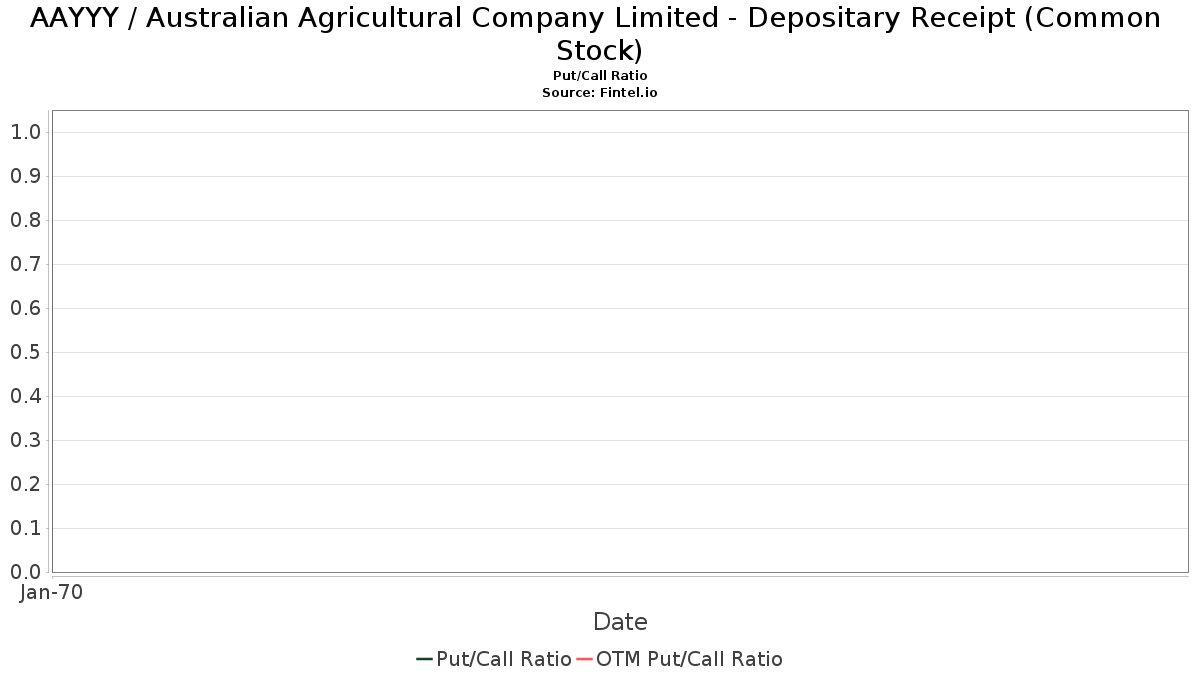The width and height of the screenshot is (1200, 675).
Task: Click the dark green Put/Call Ratio swatch
Action: pos(425,659)
